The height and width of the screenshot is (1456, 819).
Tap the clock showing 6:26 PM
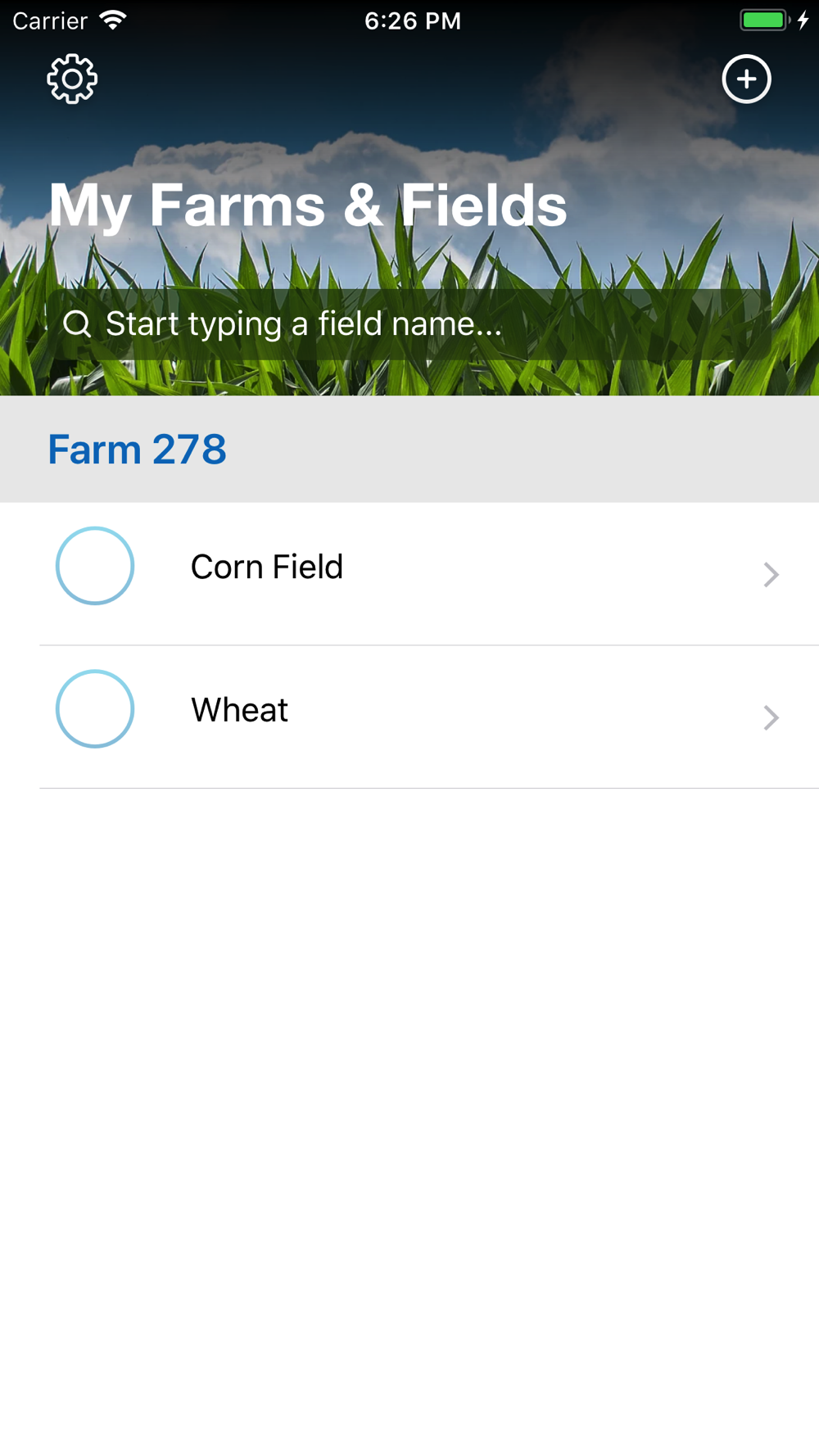tap(413, 20)
